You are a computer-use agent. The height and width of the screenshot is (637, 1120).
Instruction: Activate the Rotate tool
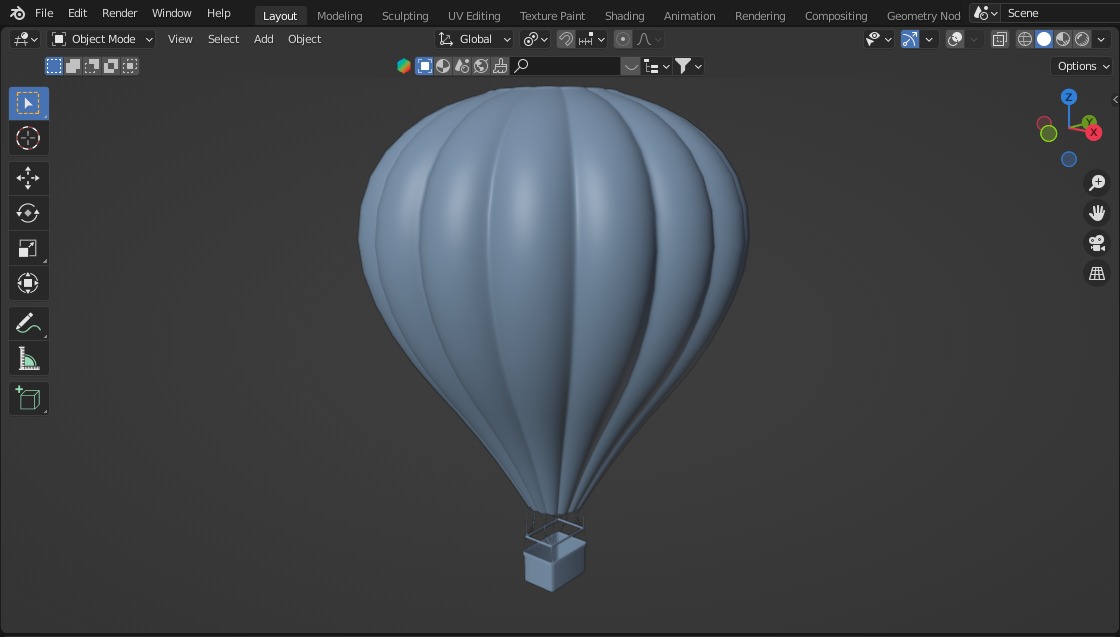[x=29, y=213]
